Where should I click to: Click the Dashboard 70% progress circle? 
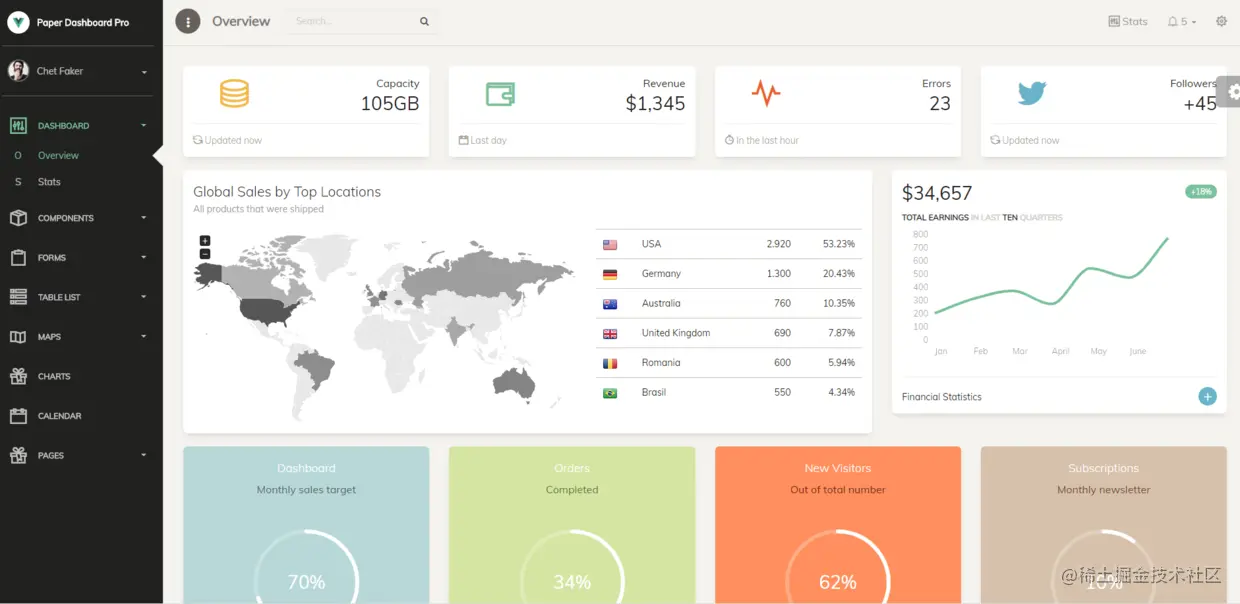point(306,567)
